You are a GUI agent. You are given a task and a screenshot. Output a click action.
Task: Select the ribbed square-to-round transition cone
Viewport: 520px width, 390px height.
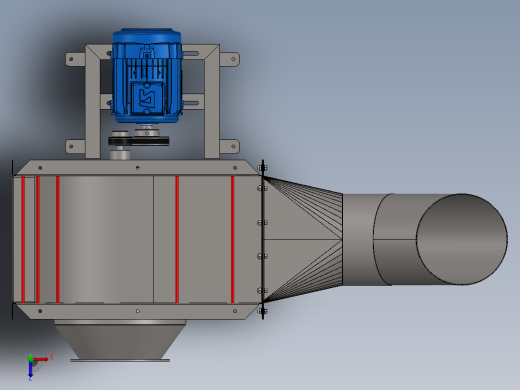pos(303,239)
